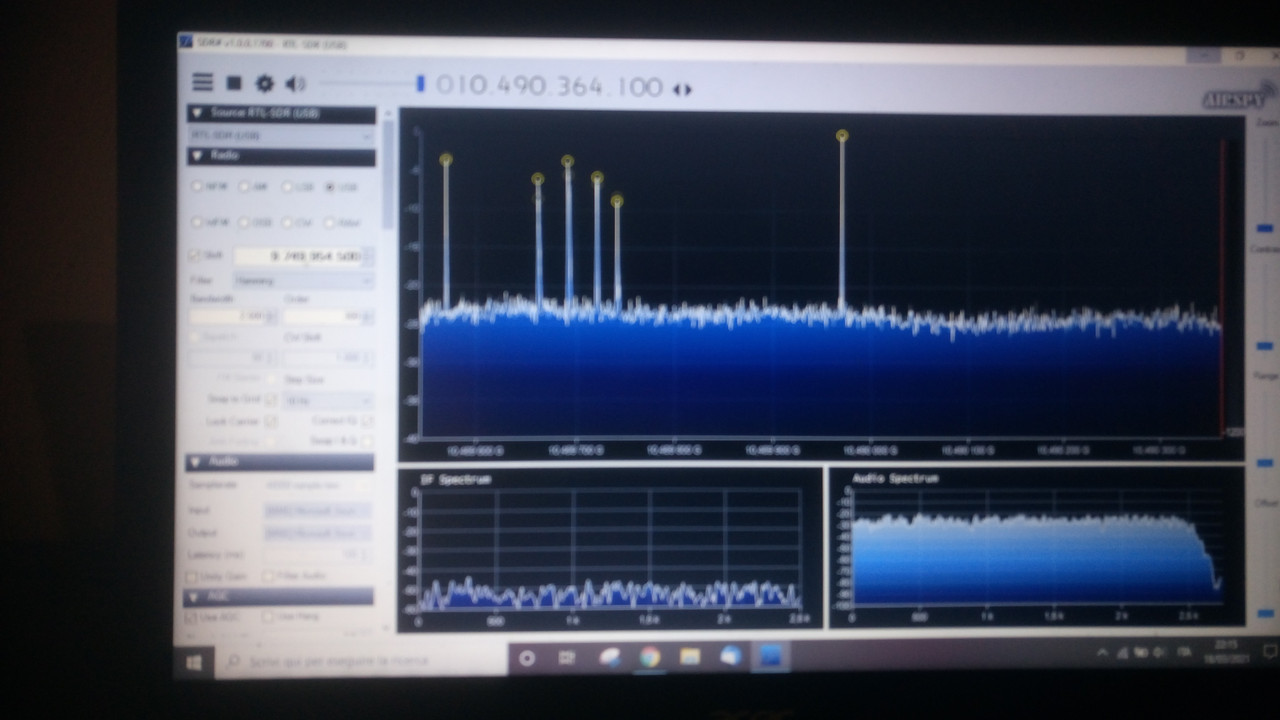Screen dimensions: 1280x720
Task: Toggle the Snap to Grid checkbox
Action: [270, 399]
